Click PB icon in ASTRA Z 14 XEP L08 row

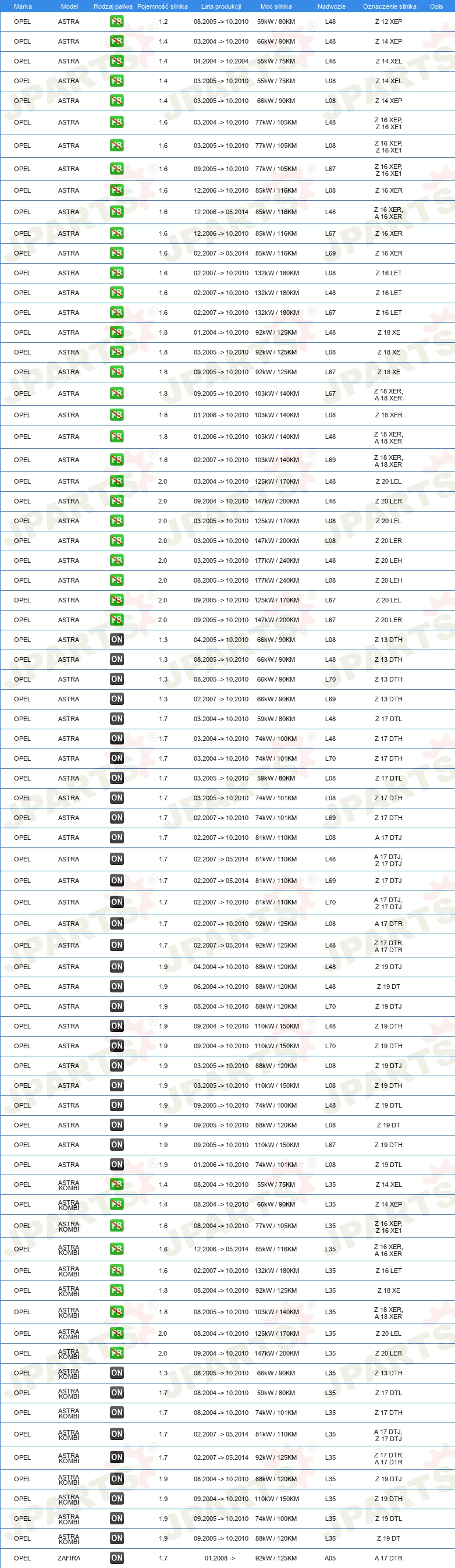click(117, 101)
